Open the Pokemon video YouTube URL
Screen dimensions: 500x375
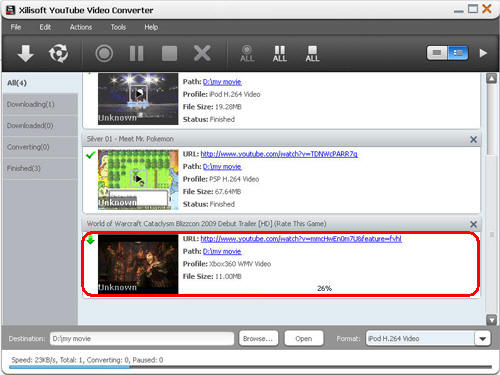point(279,154)
